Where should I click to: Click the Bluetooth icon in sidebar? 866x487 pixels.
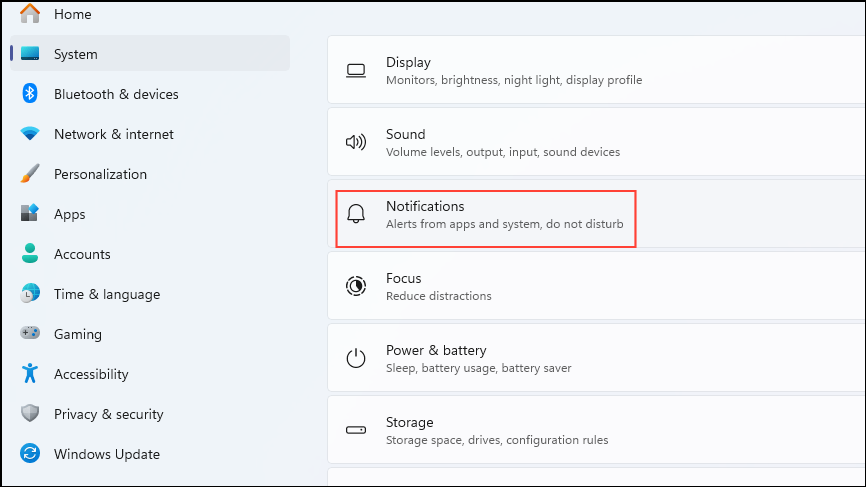pos(30,93)
